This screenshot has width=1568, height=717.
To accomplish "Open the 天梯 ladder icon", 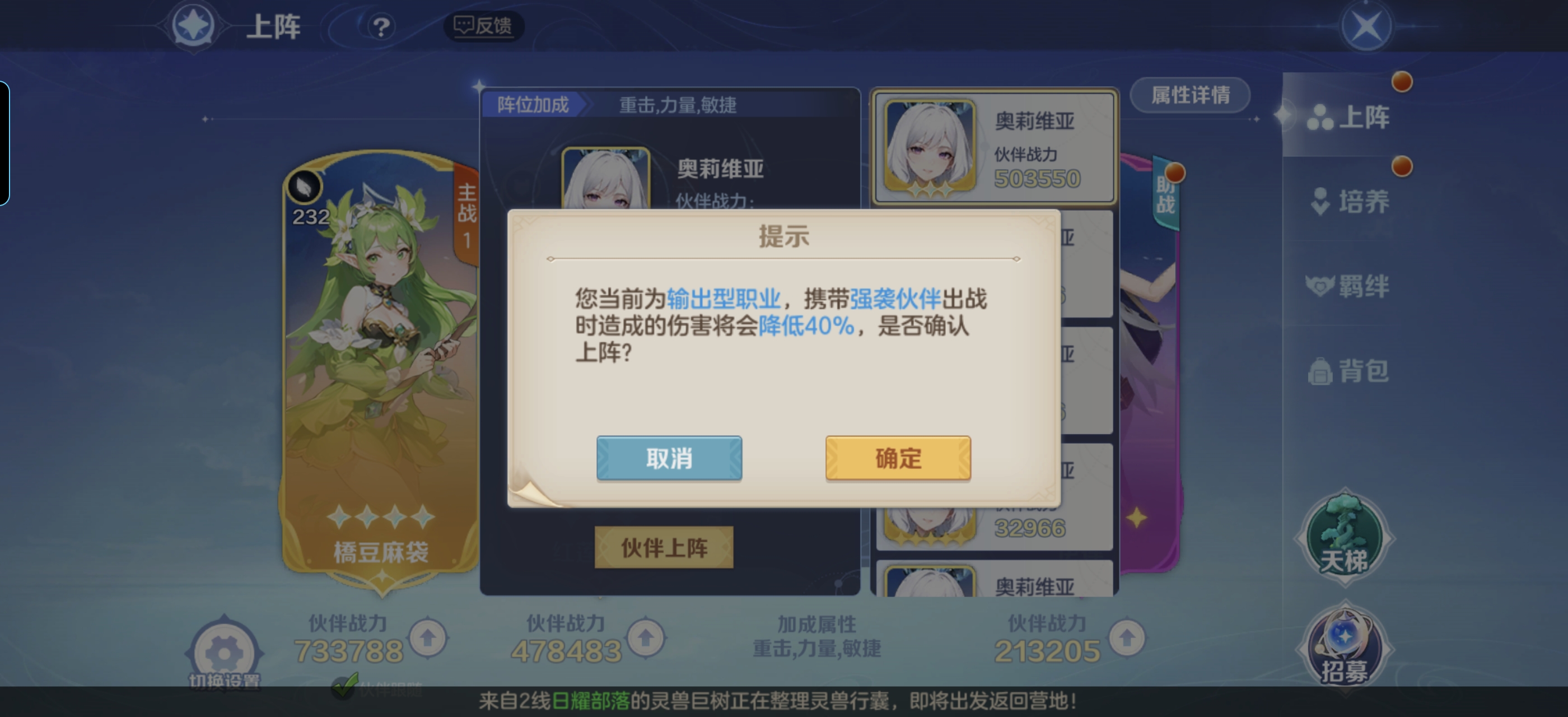I will pyautogui.click(x=1344, y=537).
